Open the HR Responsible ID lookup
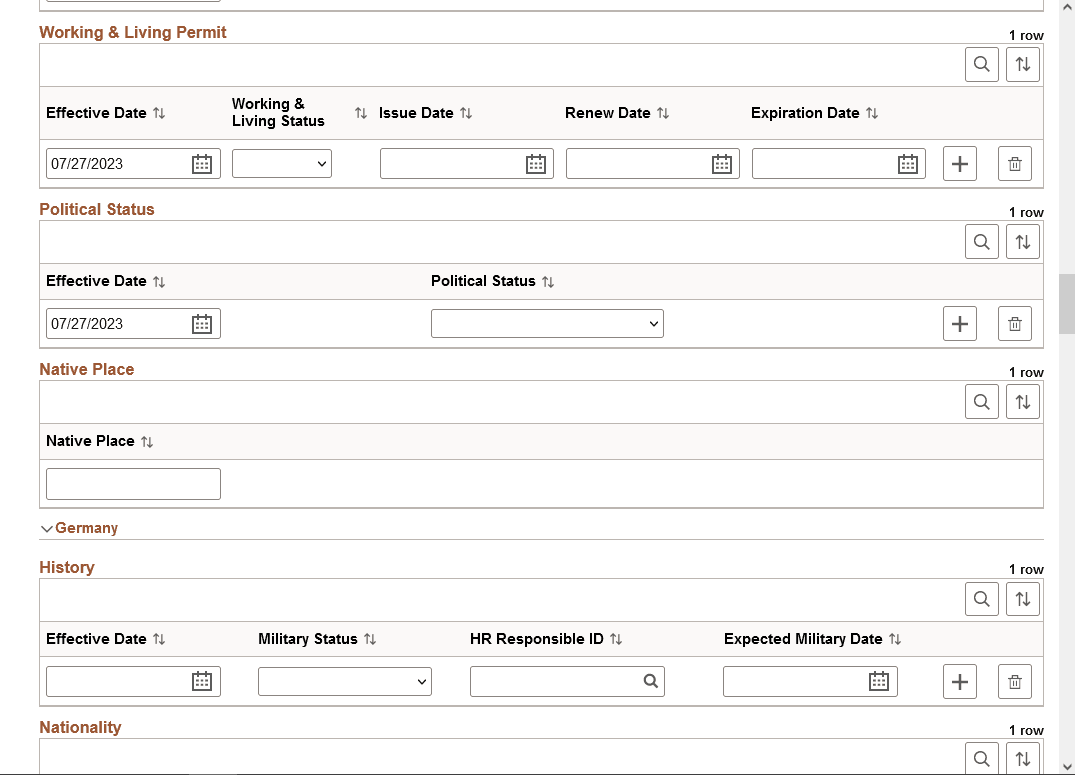This screenshot has width=1075, height=775. (652, 681)
